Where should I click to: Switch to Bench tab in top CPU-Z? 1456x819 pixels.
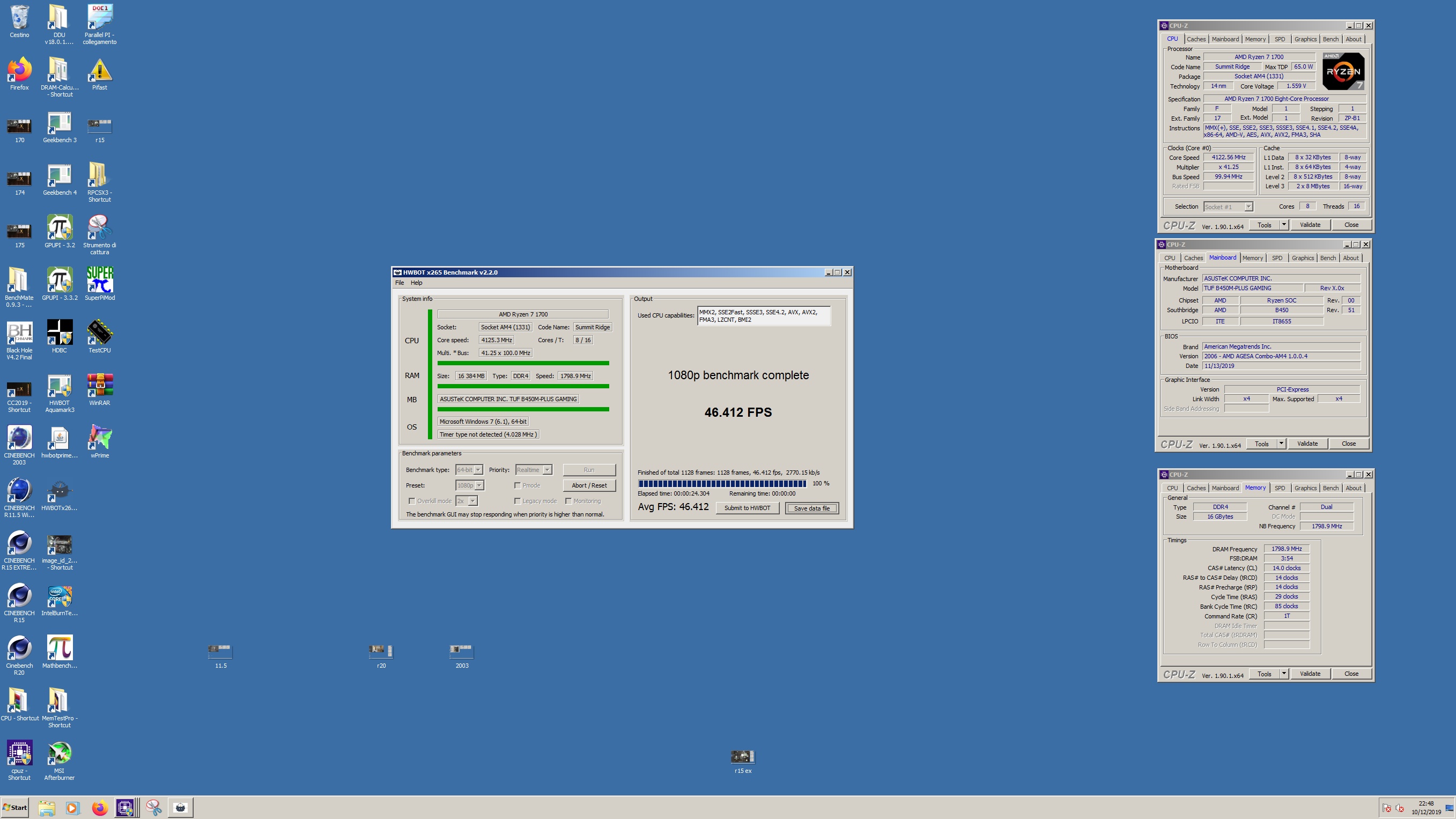tap(1330, 39)
